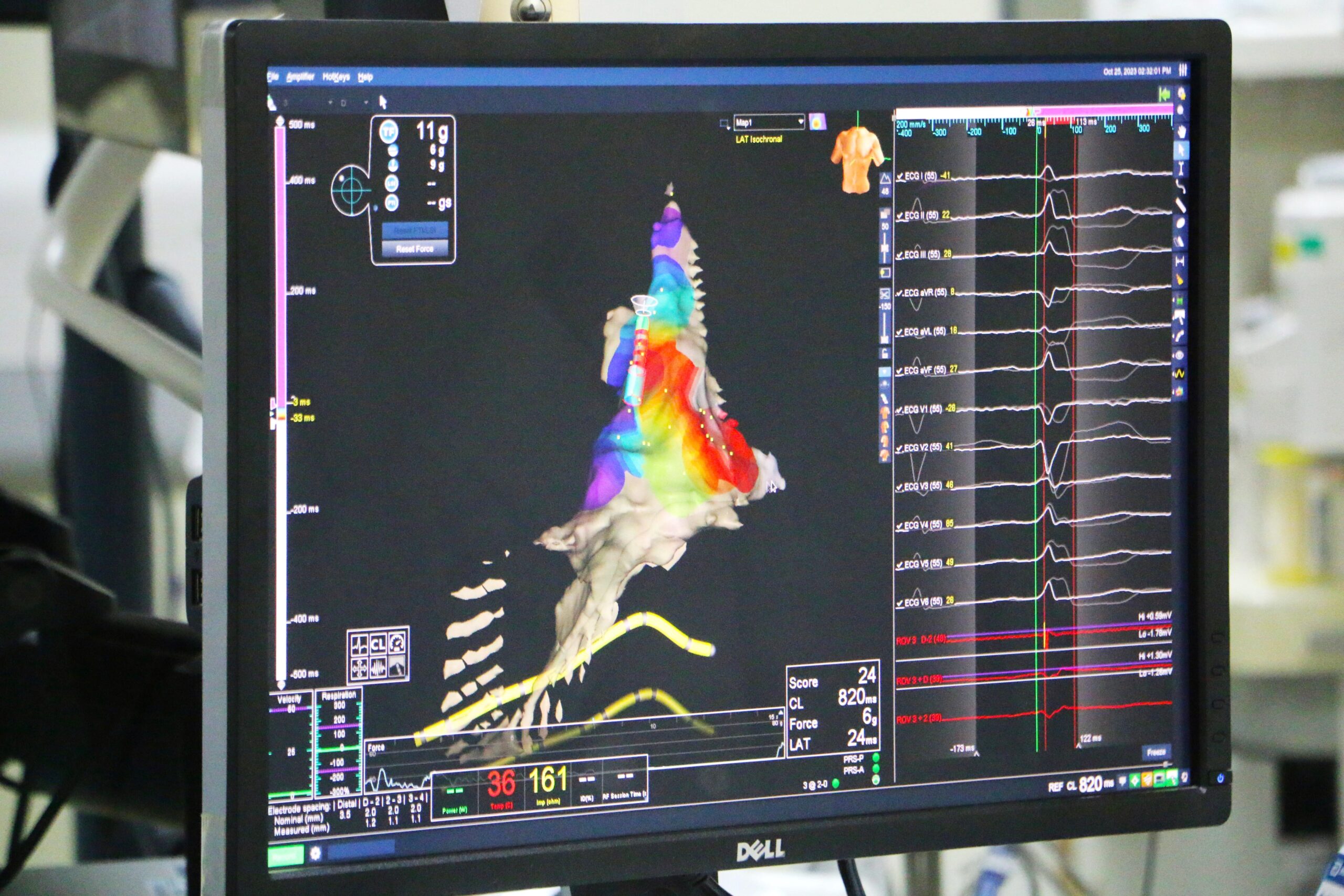Screen dimensions: 1344x896
Task: Select the horizontal distance measure tool
Action: (x=1180, y=261)
